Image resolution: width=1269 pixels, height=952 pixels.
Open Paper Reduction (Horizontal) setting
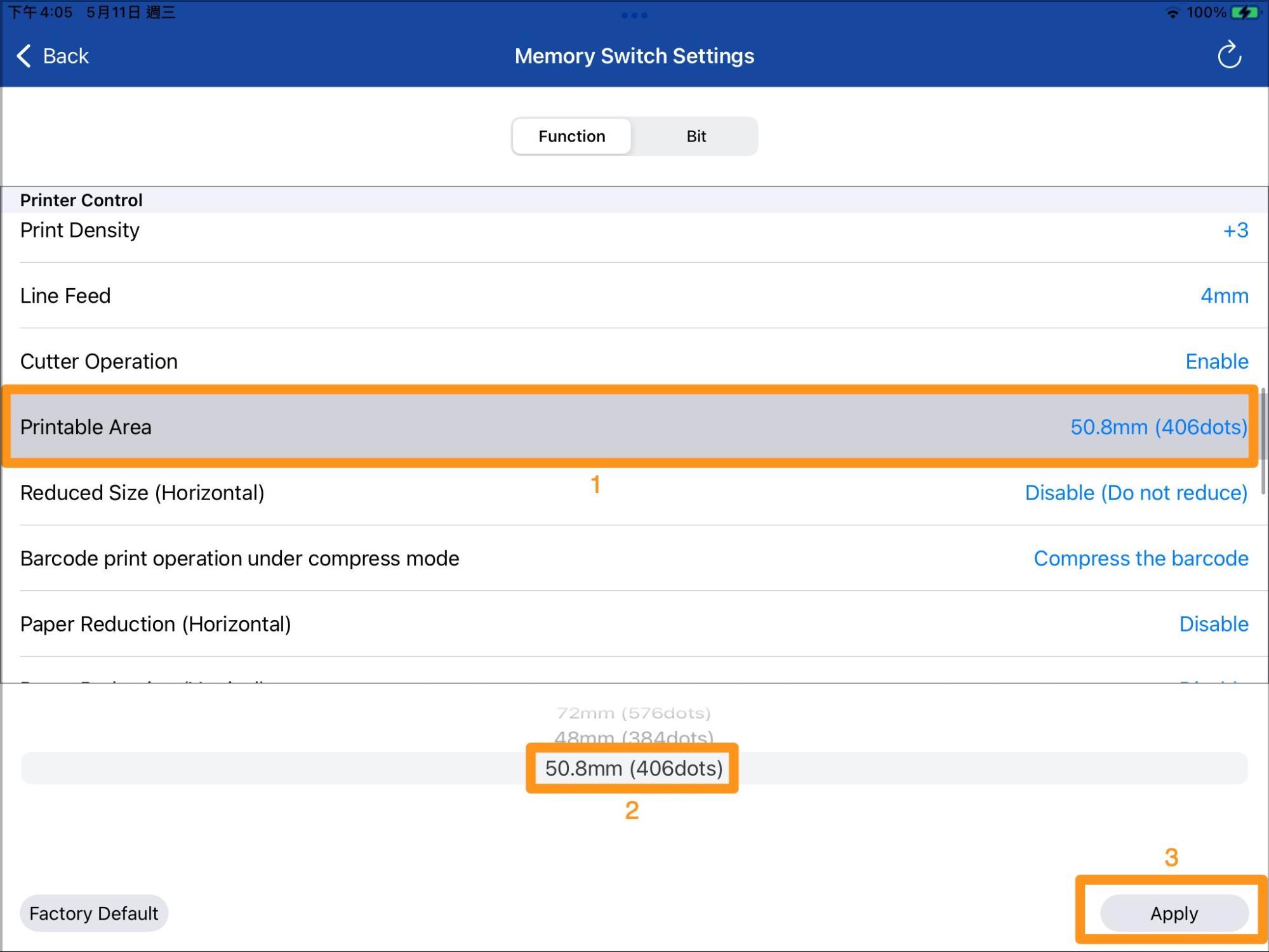[x=634, y=624]
